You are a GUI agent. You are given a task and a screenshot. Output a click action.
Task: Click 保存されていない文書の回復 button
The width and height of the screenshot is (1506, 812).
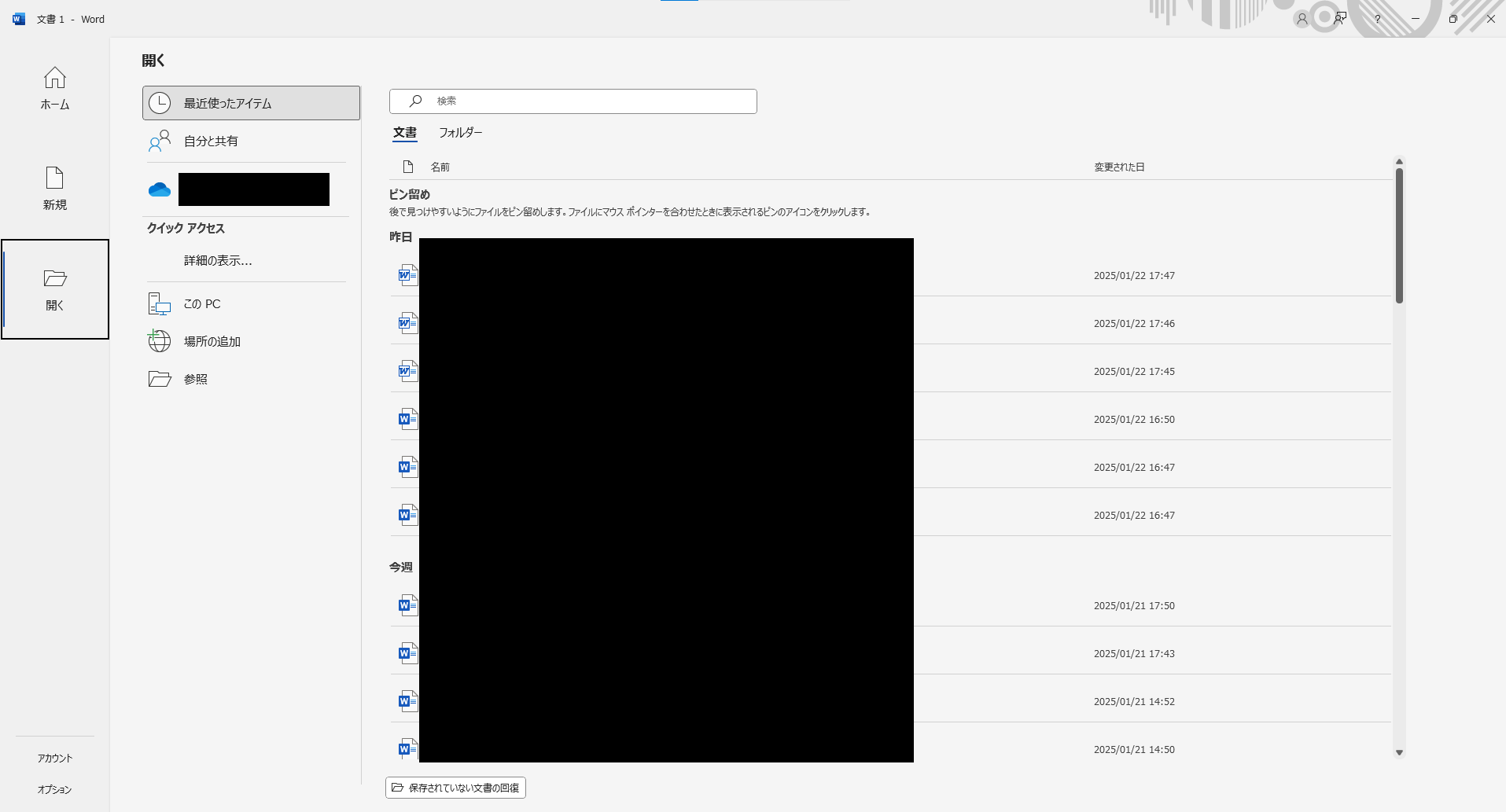coord(455,788)
